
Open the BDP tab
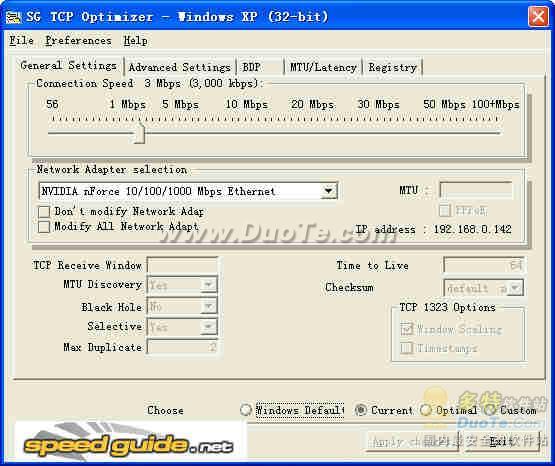tap(260, 67)
